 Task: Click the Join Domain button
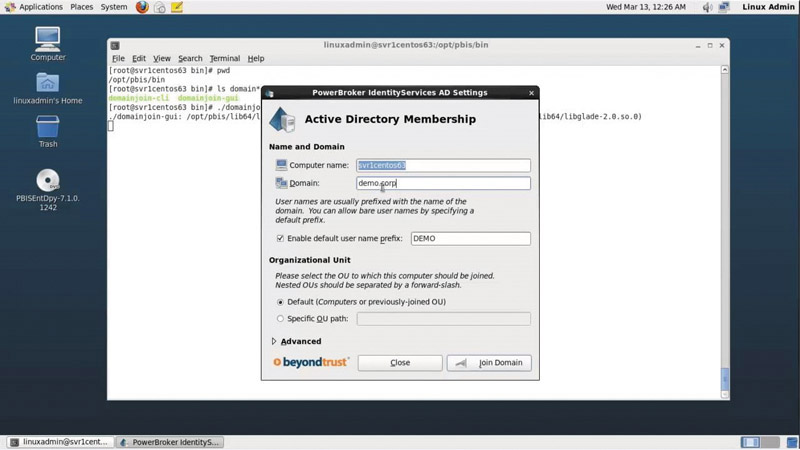[x=489, y=363]
